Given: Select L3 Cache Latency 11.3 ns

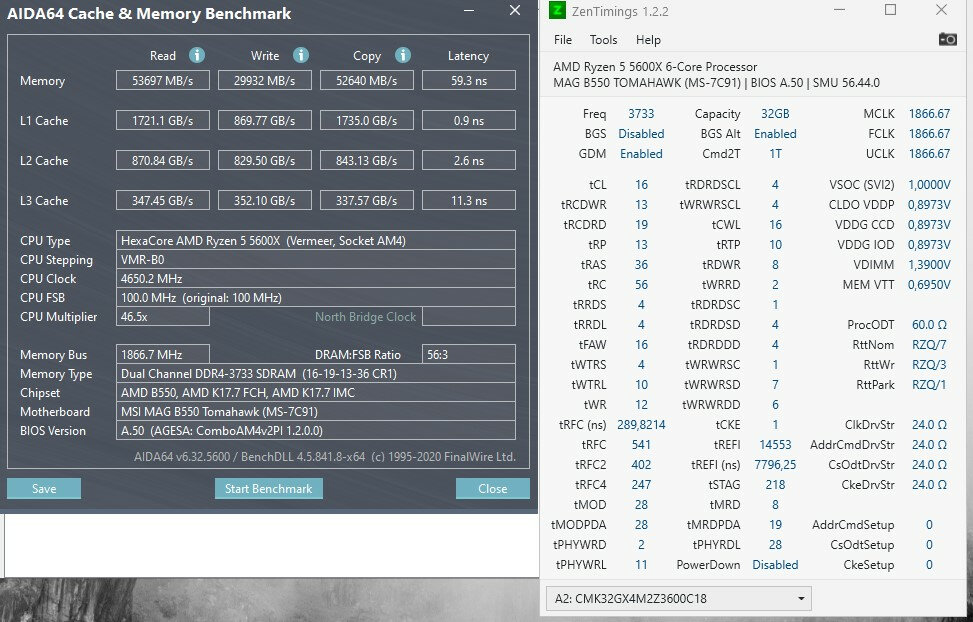Looking at the screenshot, I should point(469,201).
